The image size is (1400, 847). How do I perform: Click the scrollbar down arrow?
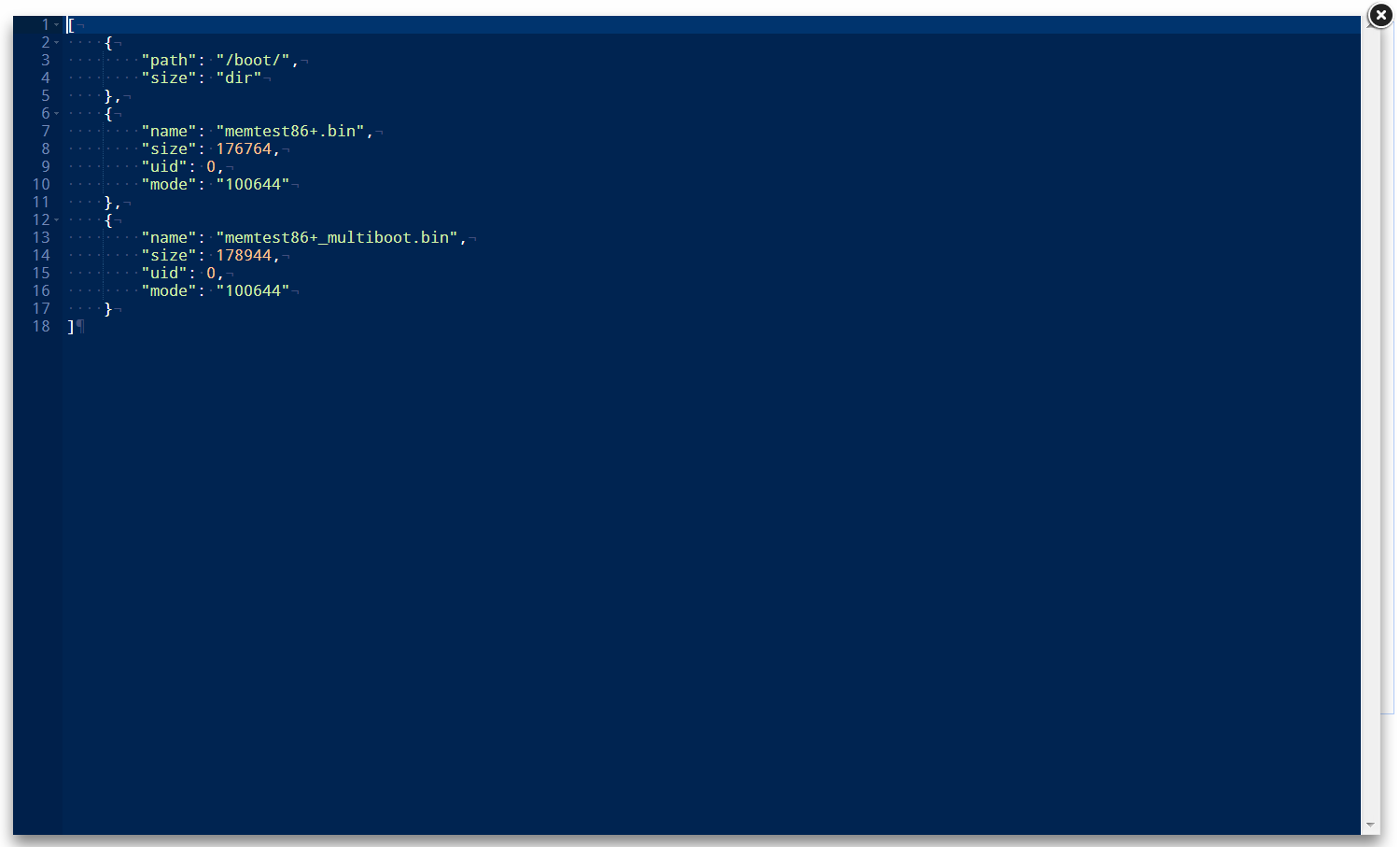pyautogui.click(x=1369, y=826)
